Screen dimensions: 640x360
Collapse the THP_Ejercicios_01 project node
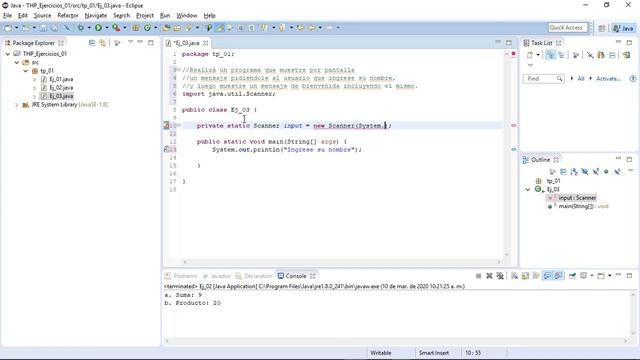(x=8, y=53)
